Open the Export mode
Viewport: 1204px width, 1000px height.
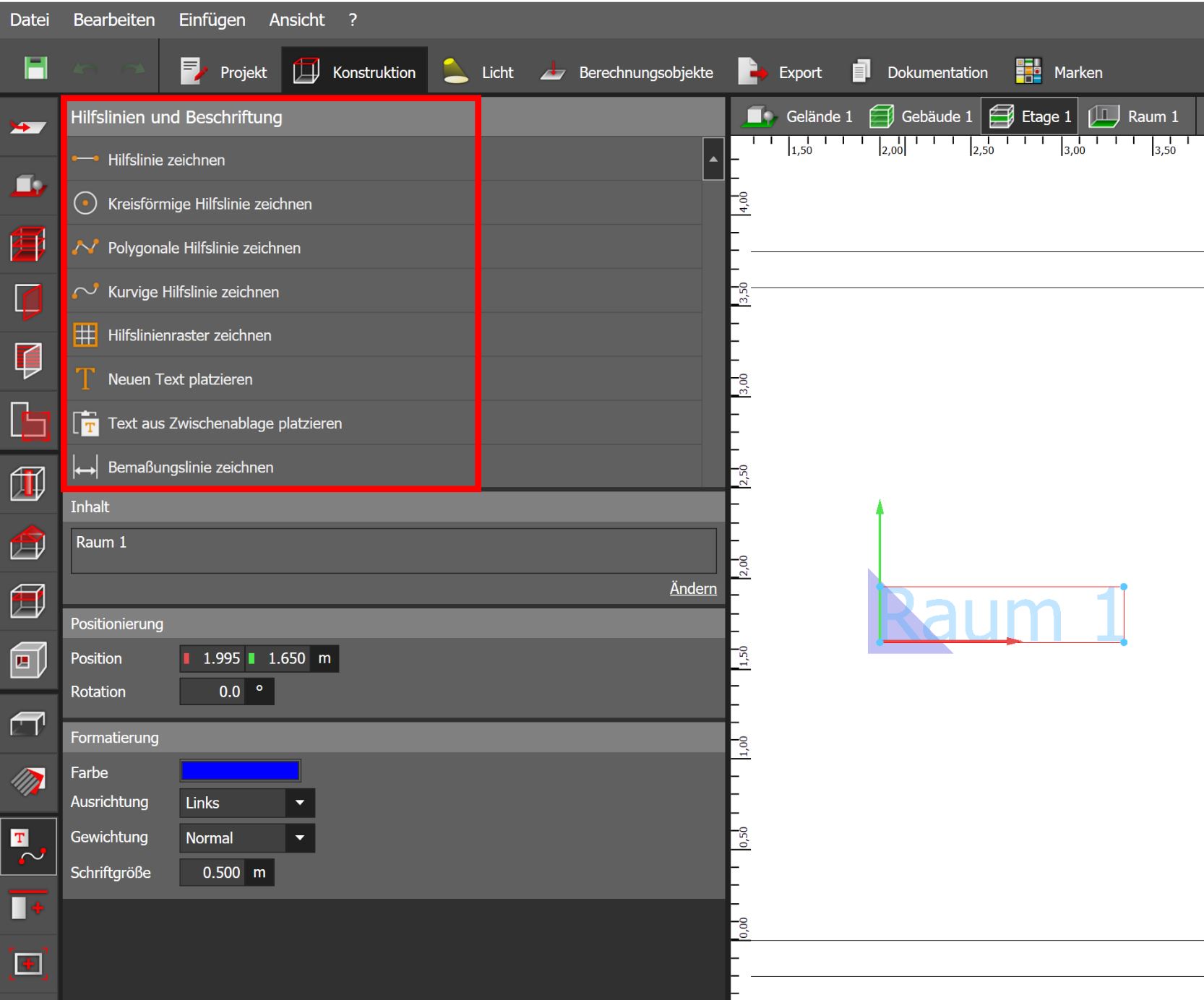coord(780,72)
